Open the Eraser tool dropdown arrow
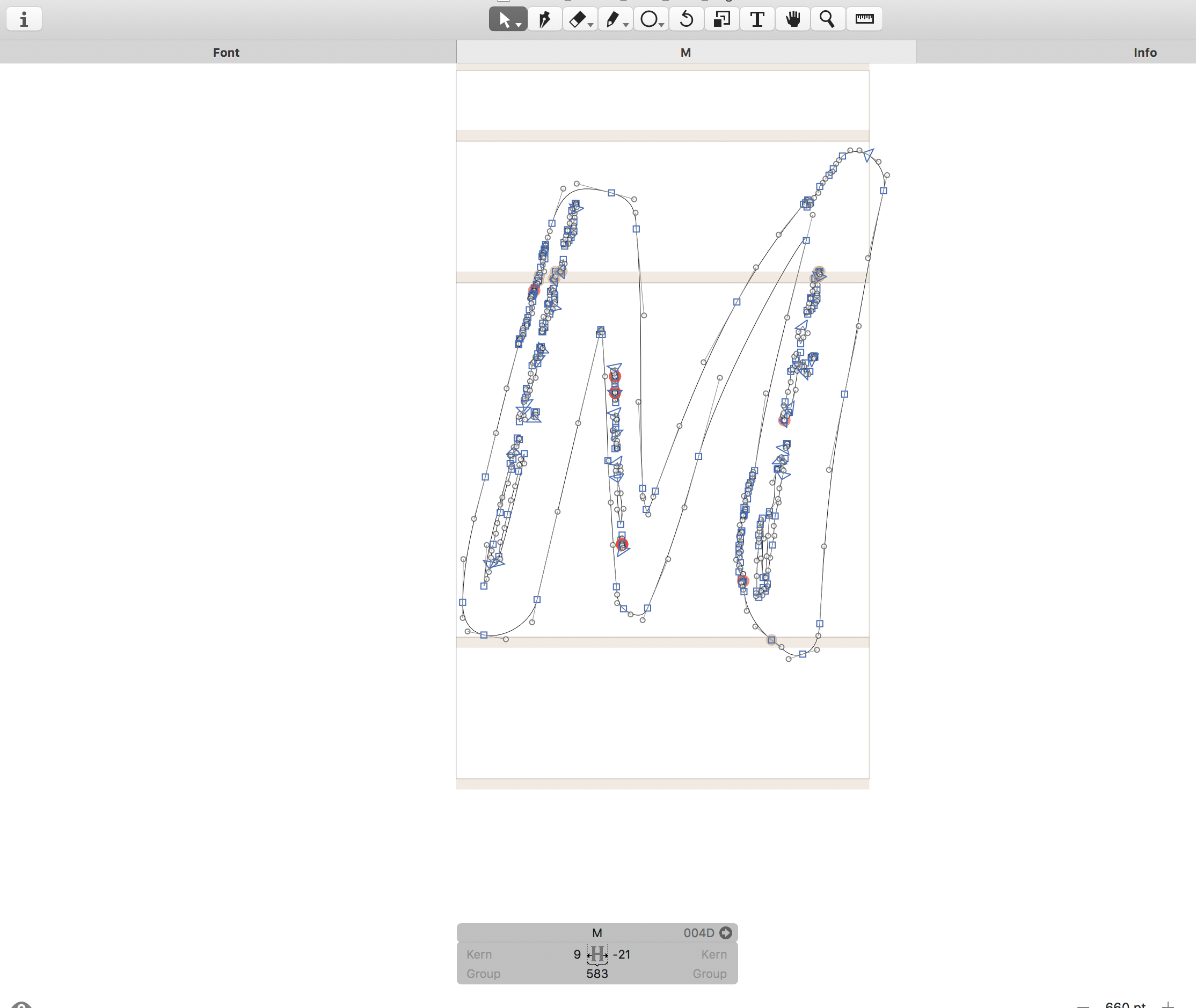1196x1008 pixels. pyautogui.click(x=591, y=25)
